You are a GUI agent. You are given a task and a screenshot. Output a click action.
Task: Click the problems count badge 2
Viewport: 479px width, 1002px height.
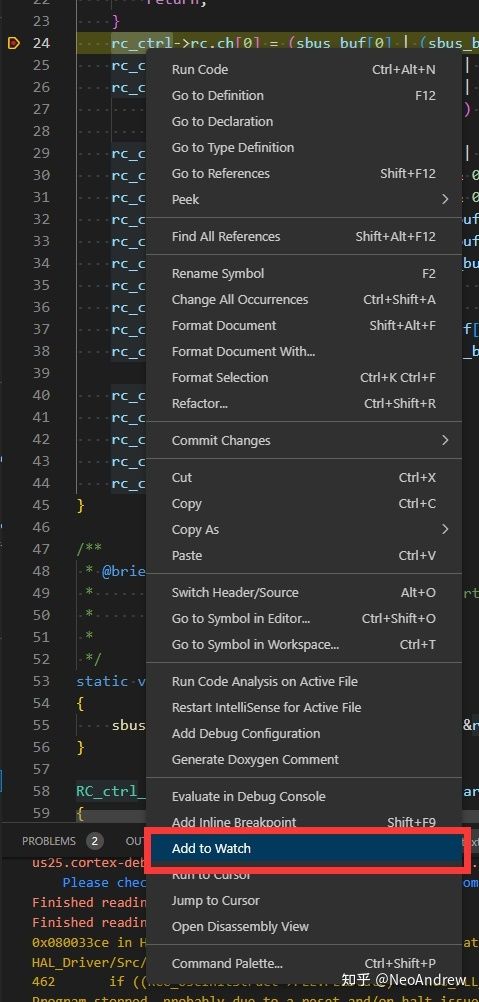95,841
